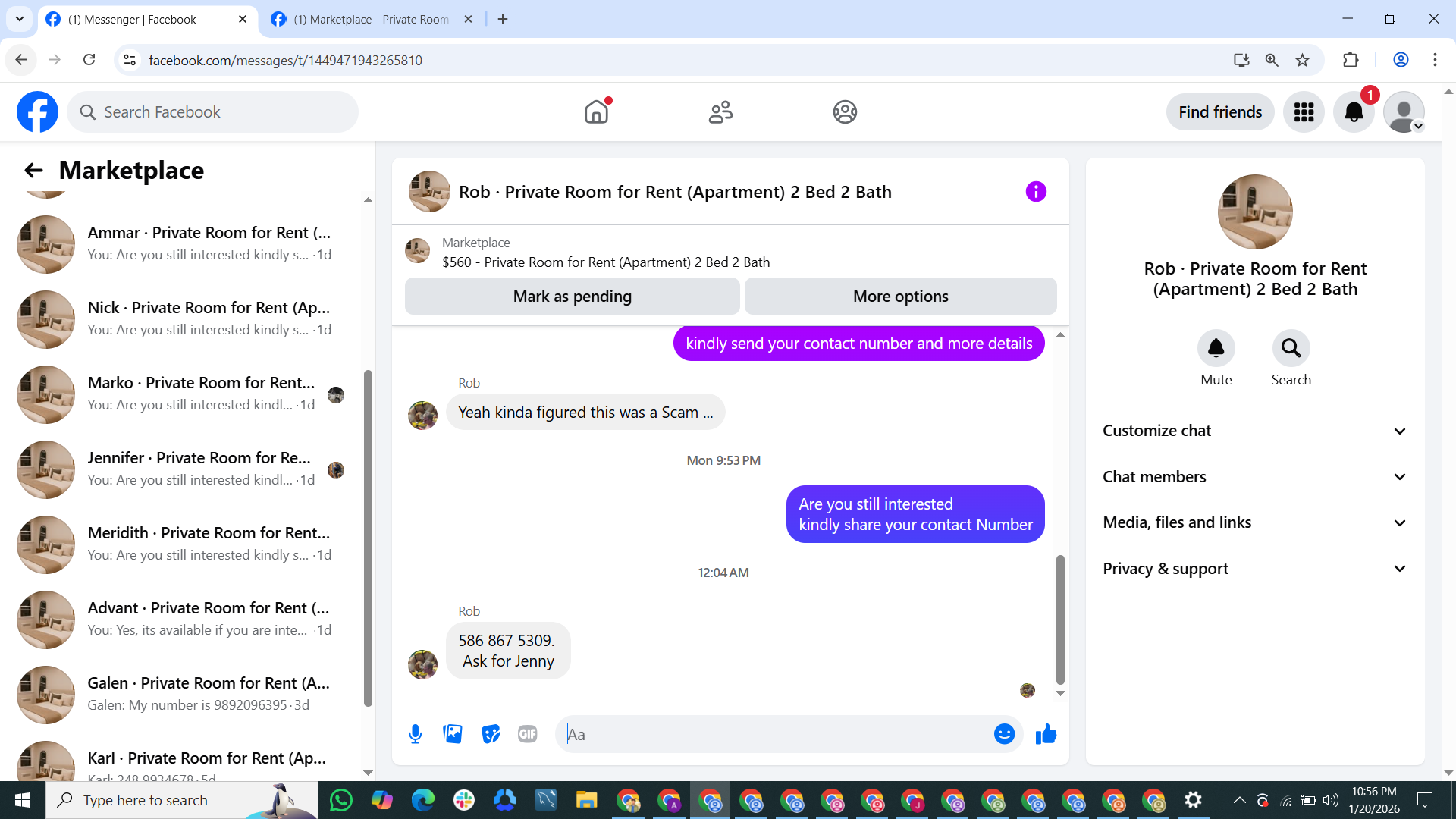Switch to the Messenger browser tab
Viewport: 1456px width, 819px height.
click(146, 20)
